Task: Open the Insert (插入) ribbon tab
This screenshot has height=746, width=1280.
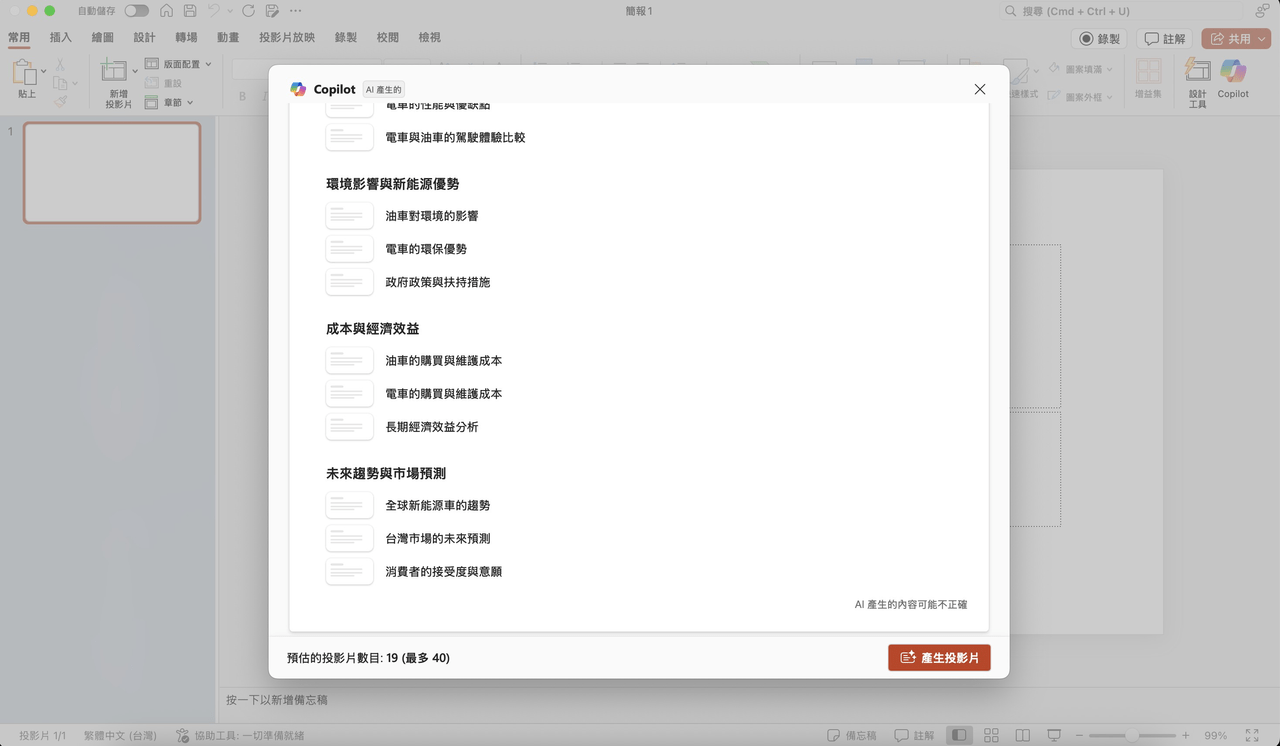Action: tap(61, 37)
